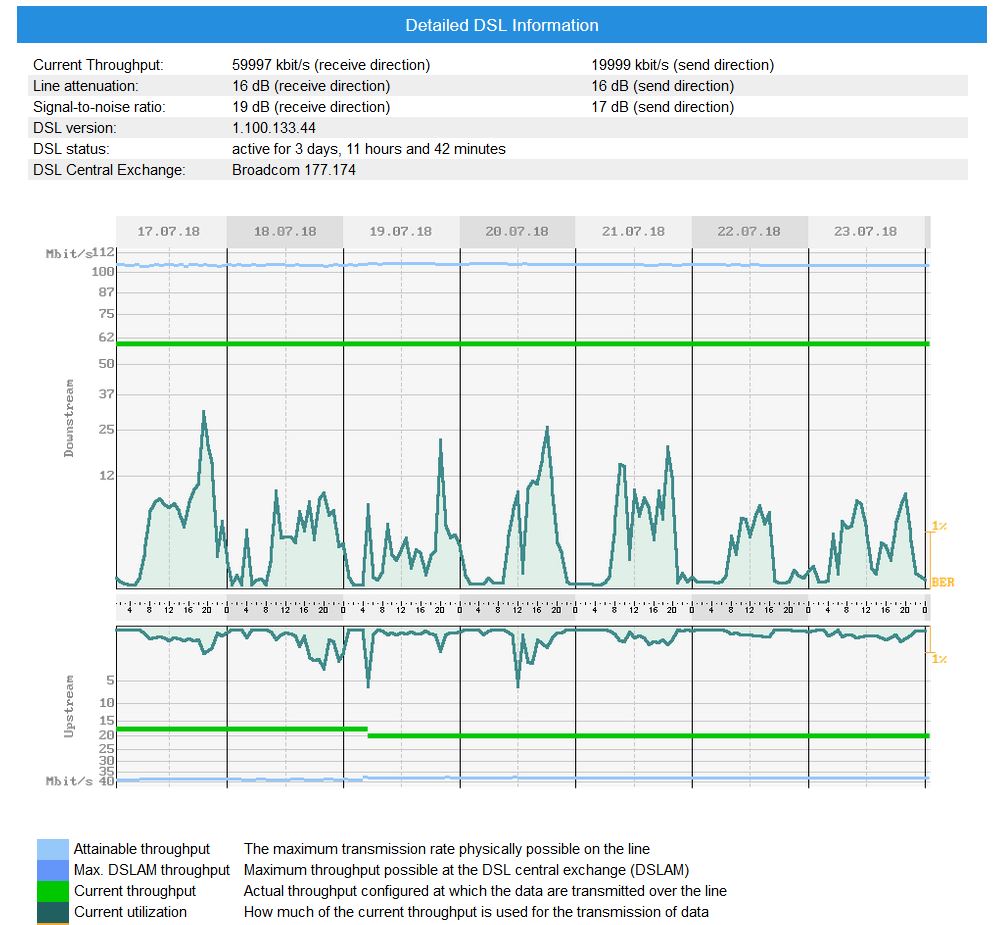Select the 18.07.18 date header
The width and height of the screenshot is (1005, 925).
[x=285, y=231]
